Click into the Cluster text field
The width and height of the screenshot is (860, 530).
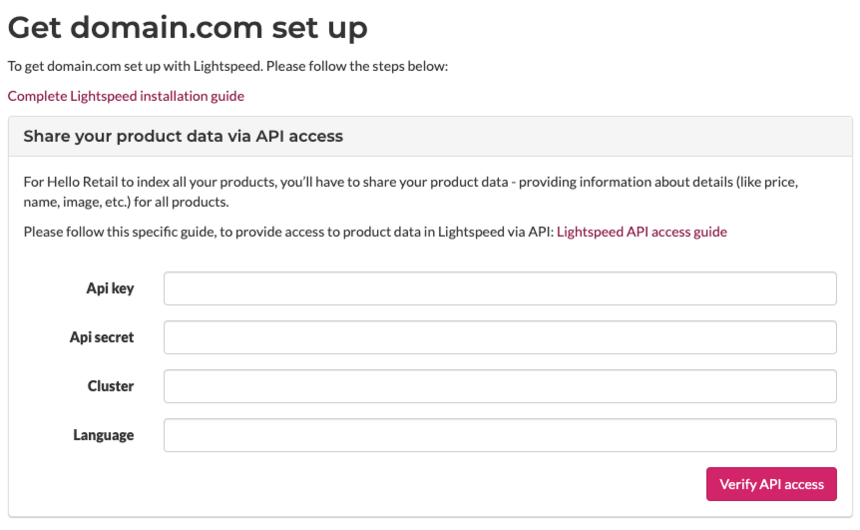pyautogui.click(x=500, y=386)
